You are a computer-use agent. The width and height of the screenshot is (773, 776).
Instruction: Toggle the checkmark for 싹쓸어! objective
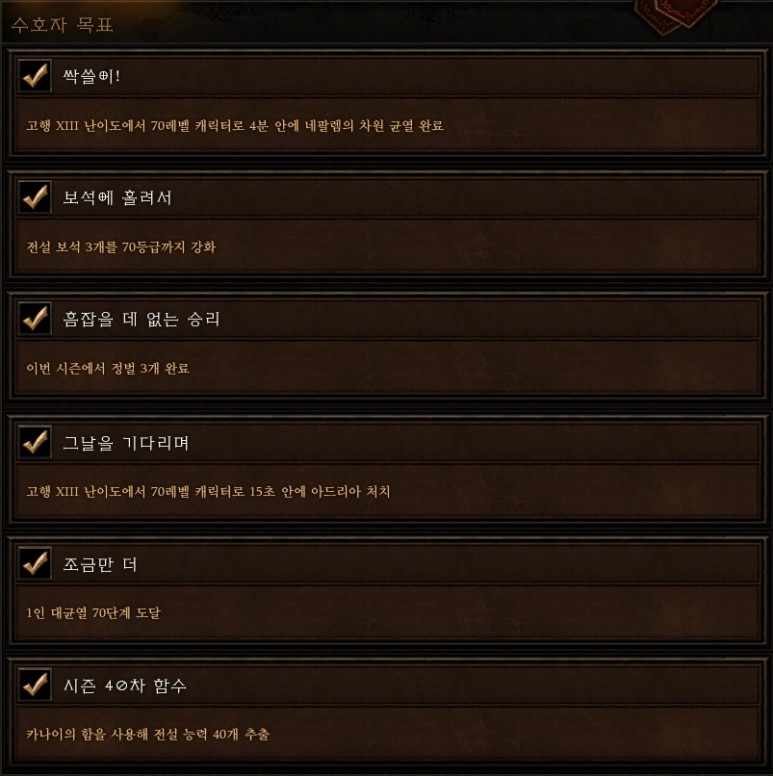[x=35, y=76]
